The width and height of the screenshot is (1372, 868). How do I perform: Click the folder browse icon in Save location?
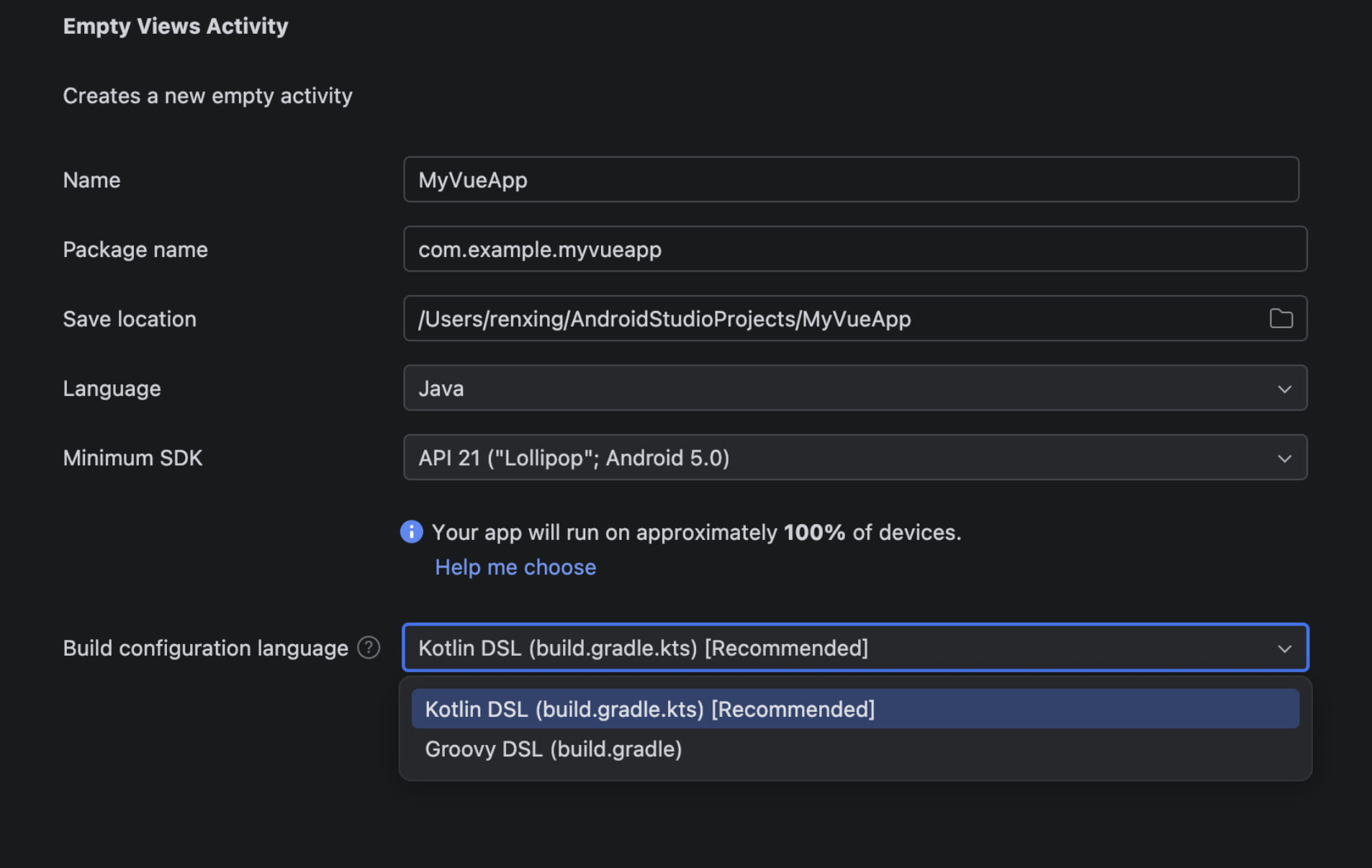[1281, 318]
